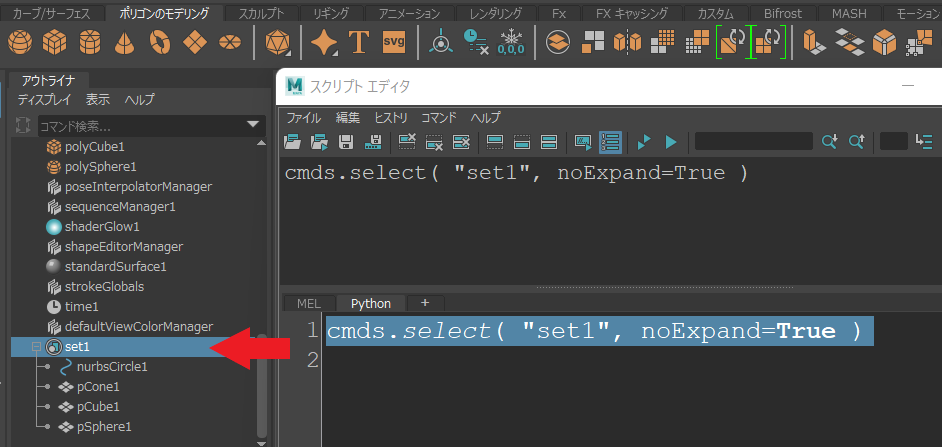Image resolution: width=942 pixels, height=447 pixels.
Task: Select pCube1 in the Outliner
Action: (x=98, y=407)
